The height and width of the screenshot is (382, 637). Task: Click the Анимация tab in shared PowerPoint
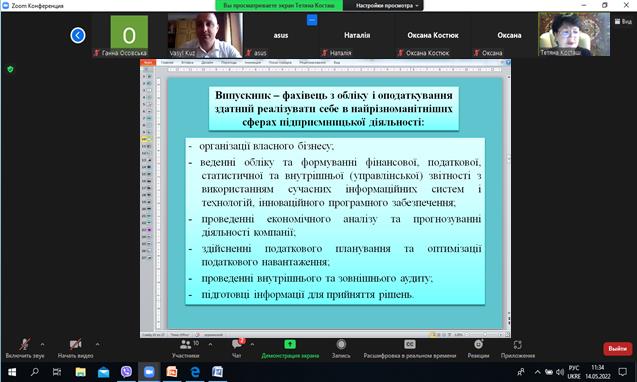point(253,63)
